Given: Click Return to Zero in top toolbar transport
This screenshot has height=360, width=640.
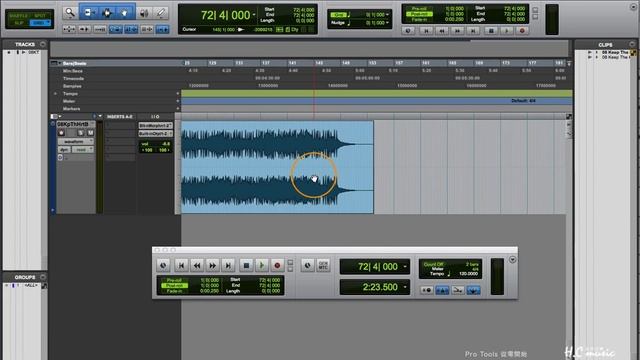Looking at the screenshot, I should pyautogui.click(x=426, y=31).
